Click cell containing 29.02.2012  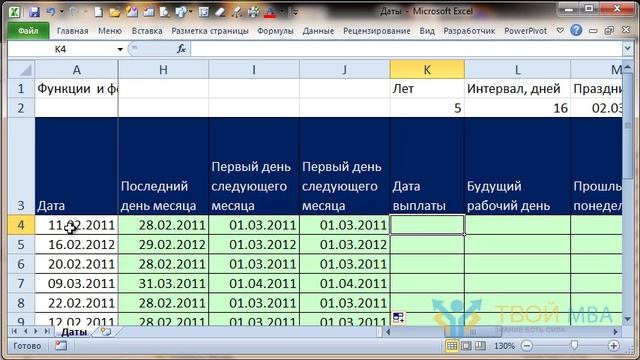coord(163,244)
